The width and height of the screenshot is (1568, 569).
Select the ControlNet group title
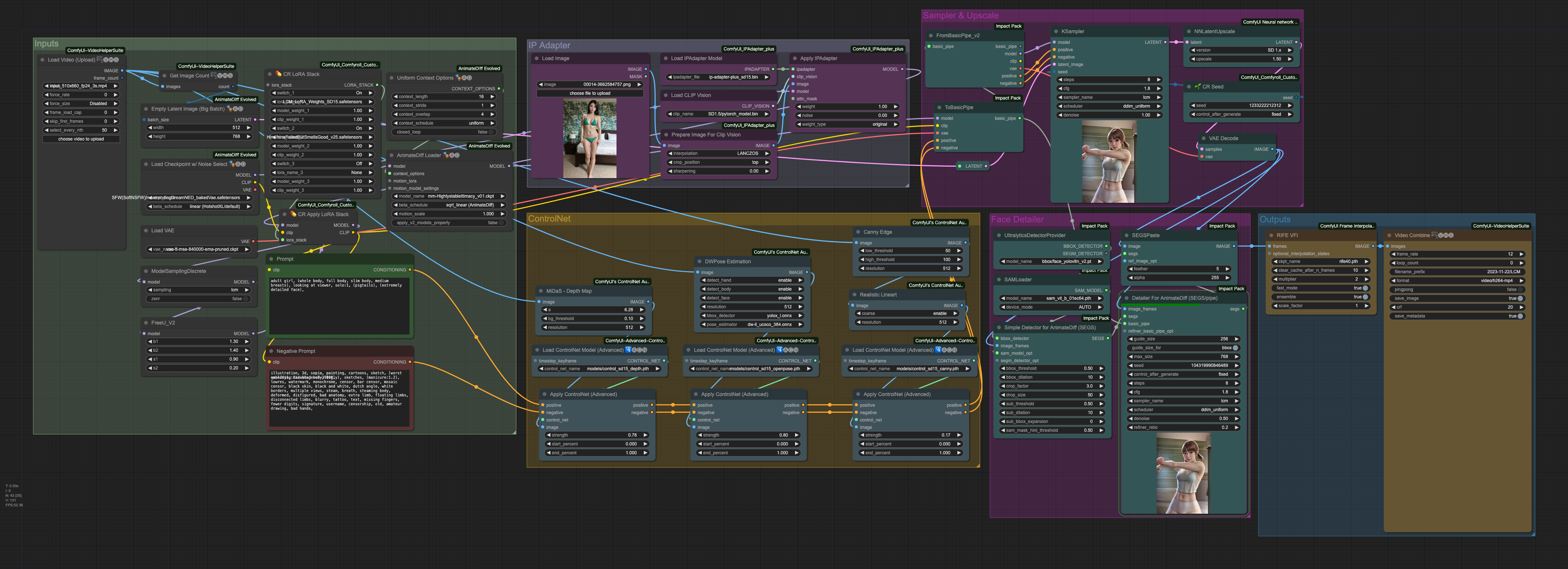click(549, 219)
